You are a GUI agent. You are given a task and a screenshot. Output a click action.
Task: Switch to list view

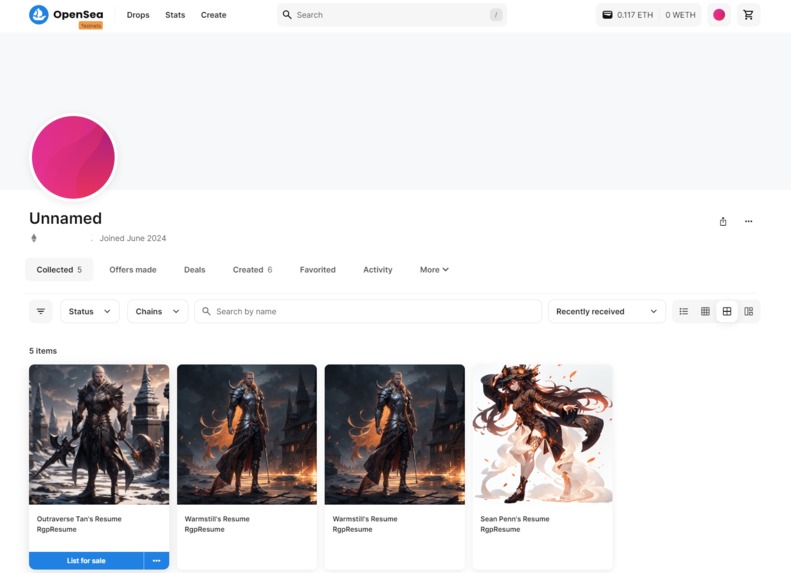(684, 311)
